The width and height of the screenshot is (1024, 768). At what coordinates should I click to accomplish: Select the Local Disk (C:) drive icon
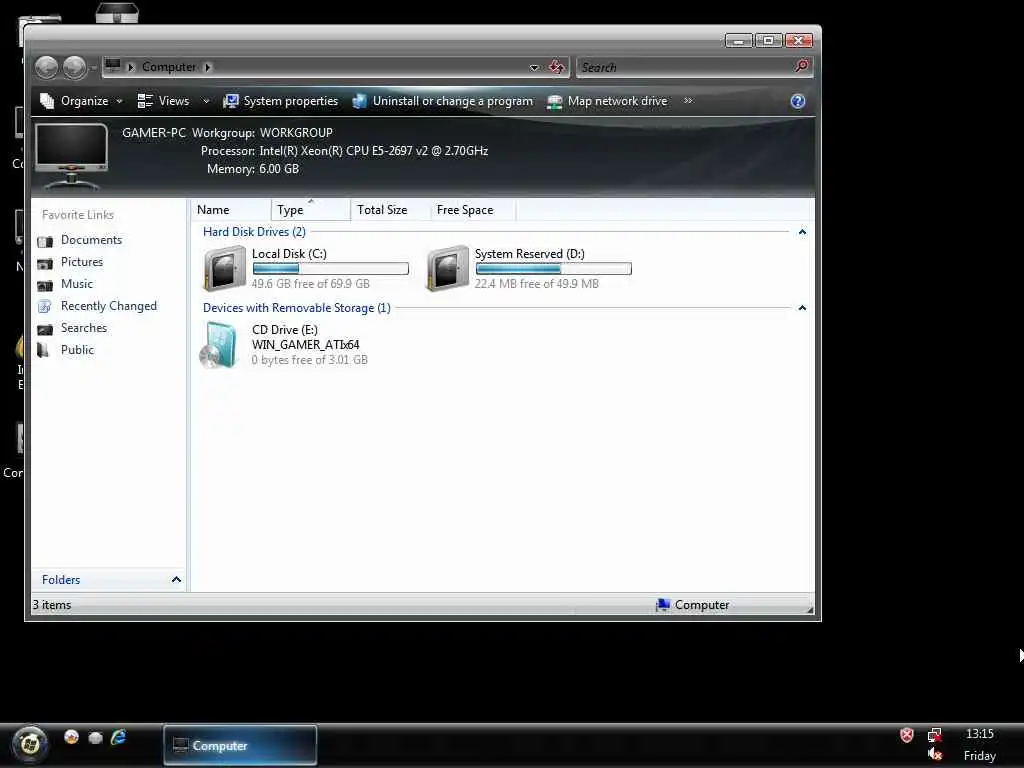click(224, 268)
